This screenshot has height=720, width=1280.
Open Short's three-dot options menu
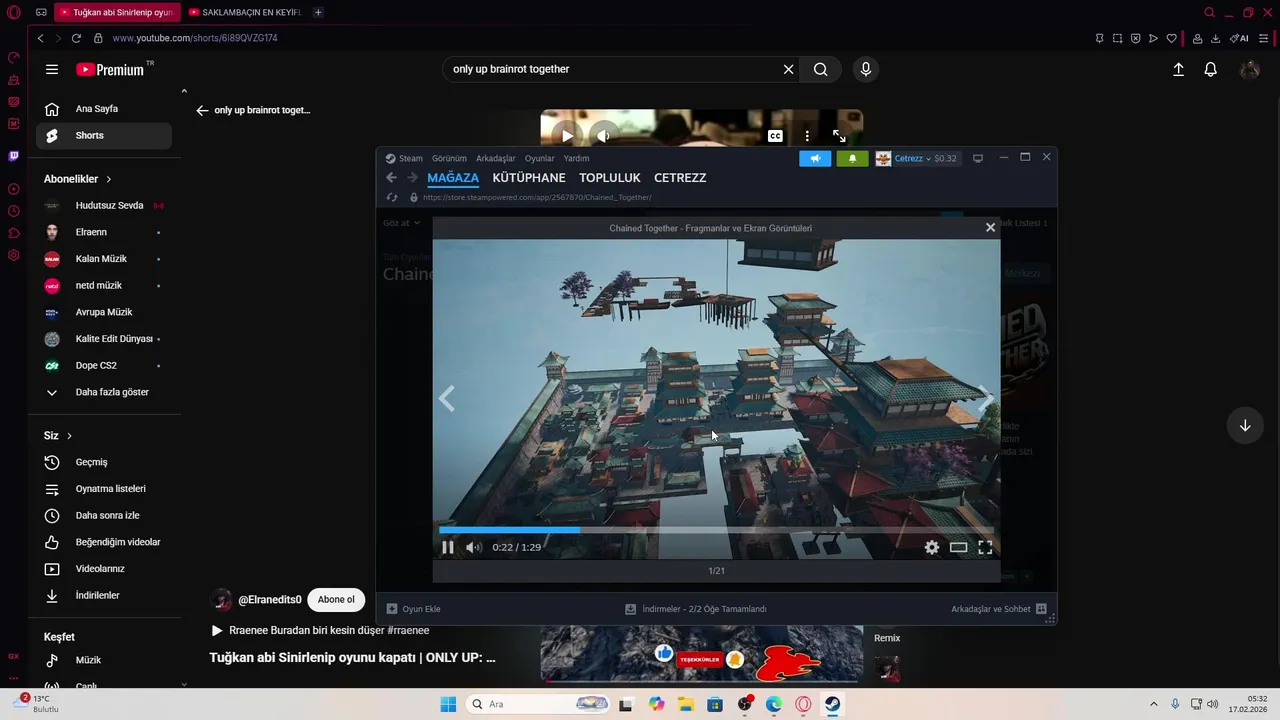click(807, 136)
